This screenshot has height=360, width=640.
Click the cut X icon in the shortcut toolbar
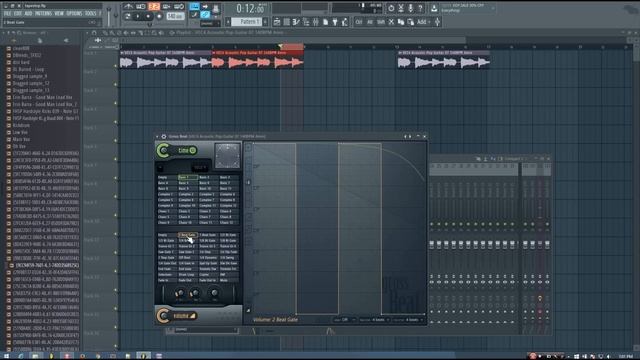[391, 22]
